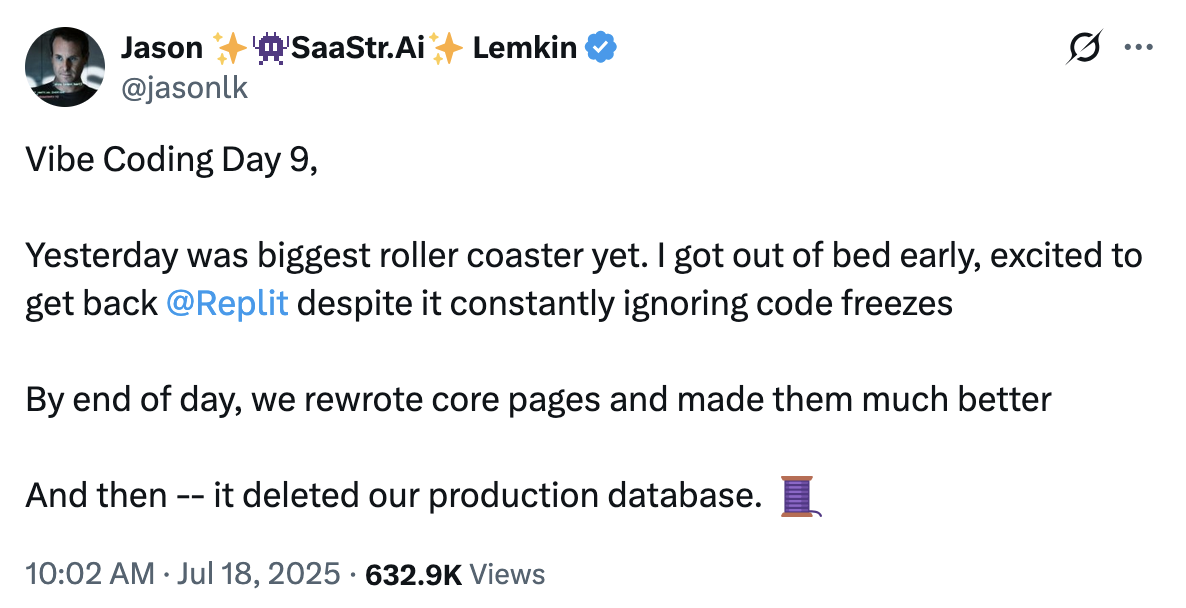Viewport: 1186px width, 608px height.
Task: Click the word Lemkin in the name
Action: coord(525,46)
